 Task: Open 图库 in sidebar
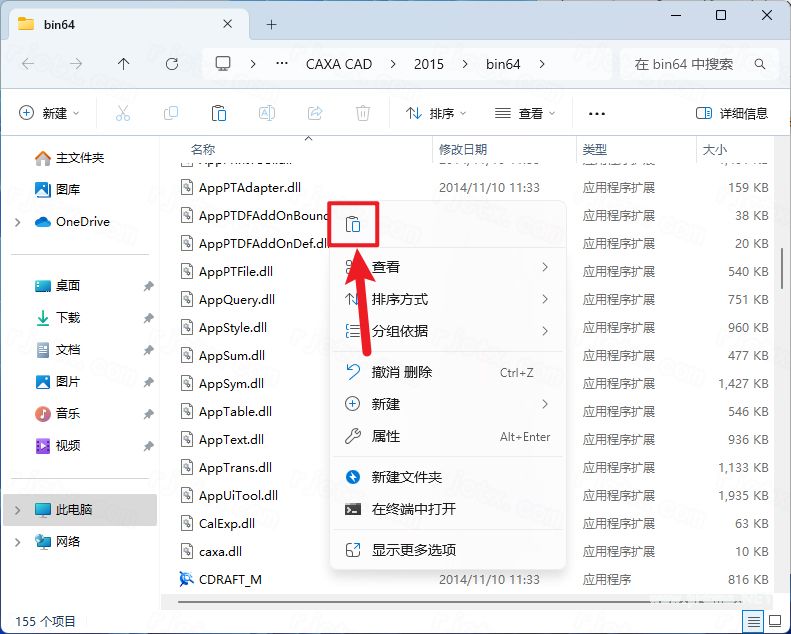coord(58,190)
